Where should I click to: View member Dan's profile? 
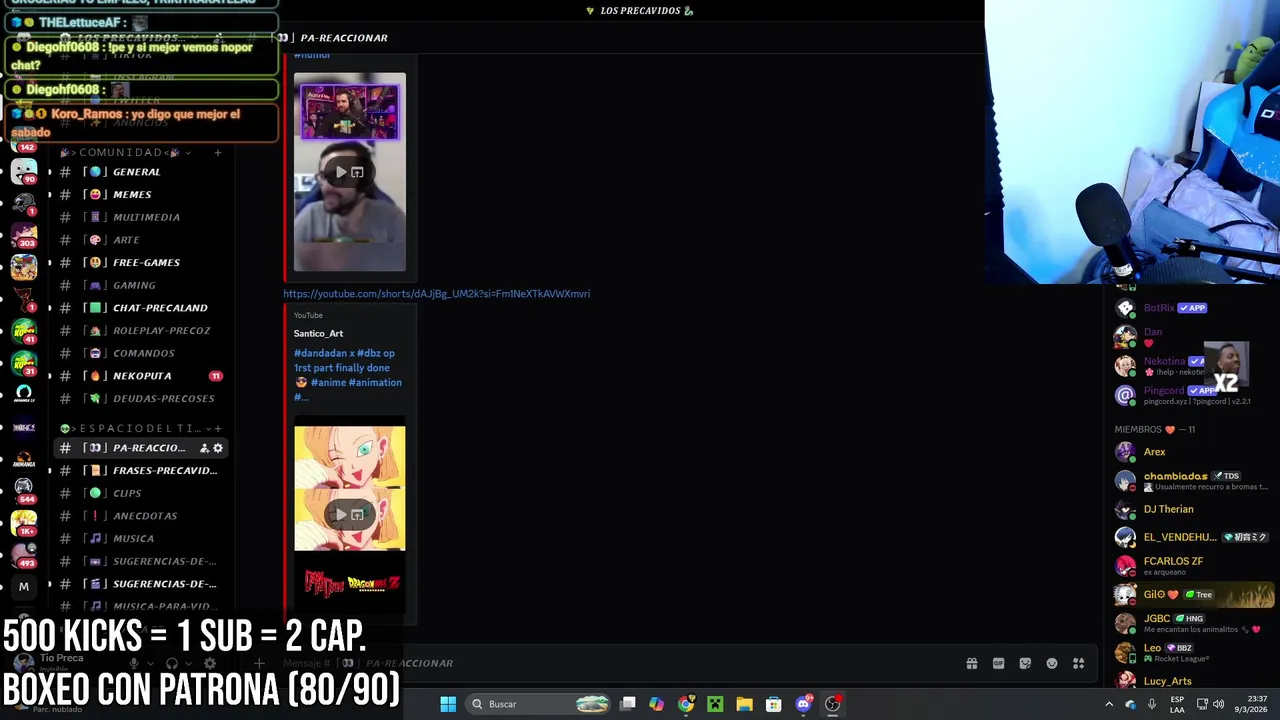pyautogui.click(x=1190, y=336)
